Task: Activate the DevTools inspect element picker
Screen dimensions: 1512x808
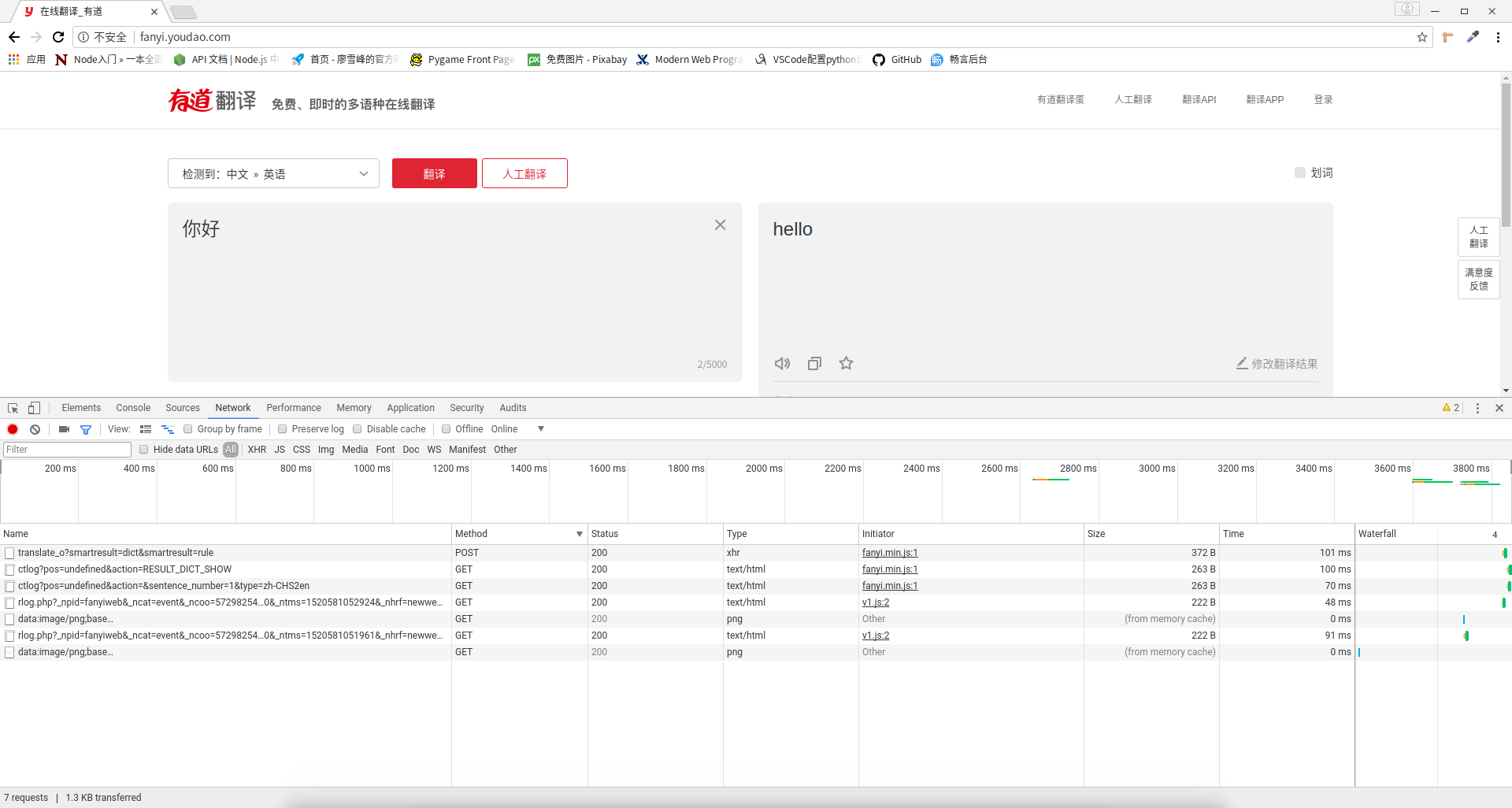Action: 13,408
